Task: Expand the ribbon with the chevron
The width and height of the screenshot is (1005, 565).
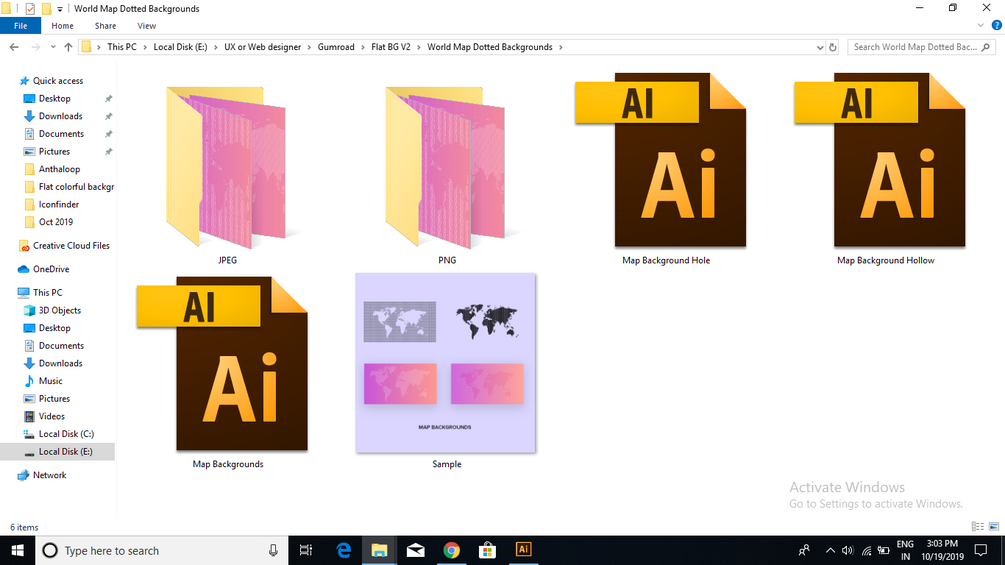Action: pos(980,26)
